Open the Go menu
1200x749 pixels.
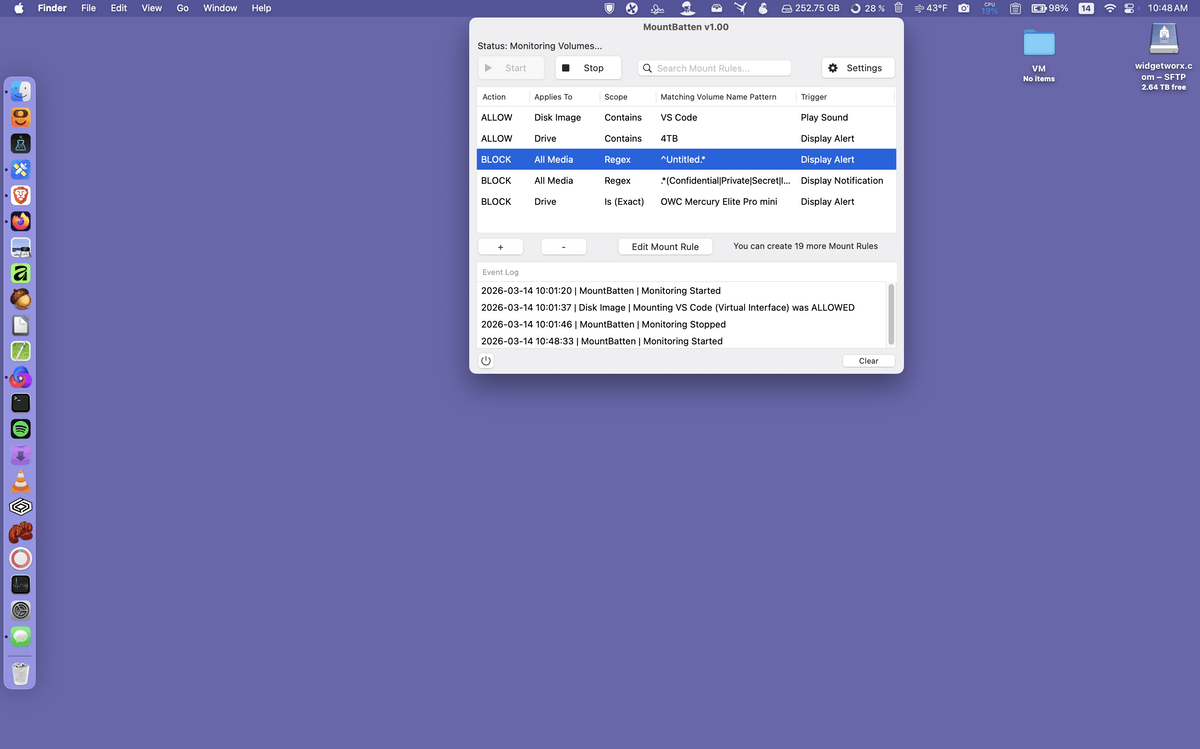(x=182, y=8)
